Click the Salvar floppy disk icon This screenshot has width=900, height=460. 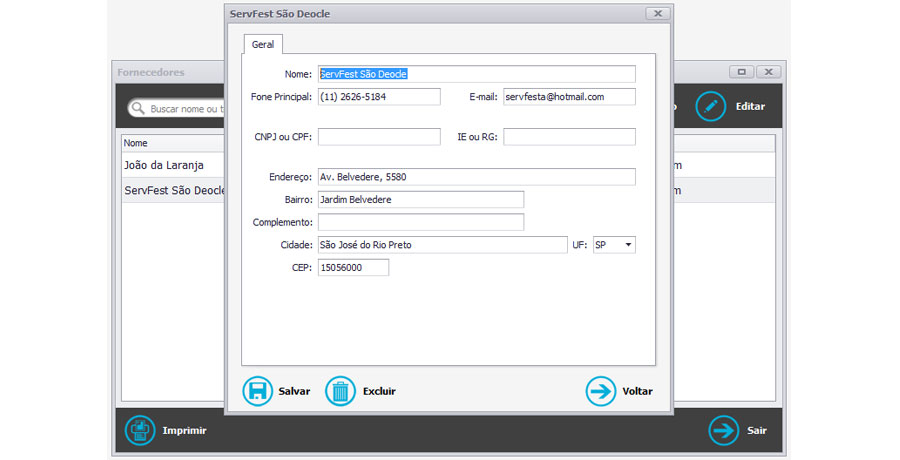[x=257, y=391]
